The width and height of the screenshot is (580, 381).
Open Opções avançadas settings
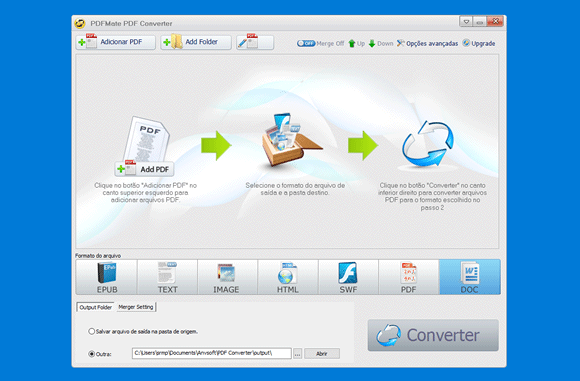(427, 44)
